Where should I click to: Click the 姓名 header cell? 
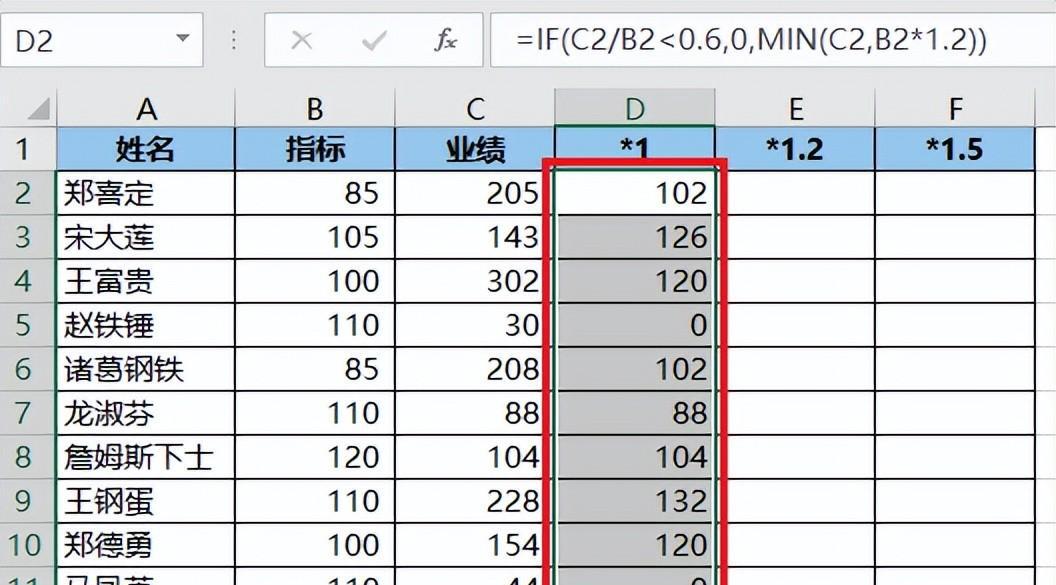pos(146,149)
